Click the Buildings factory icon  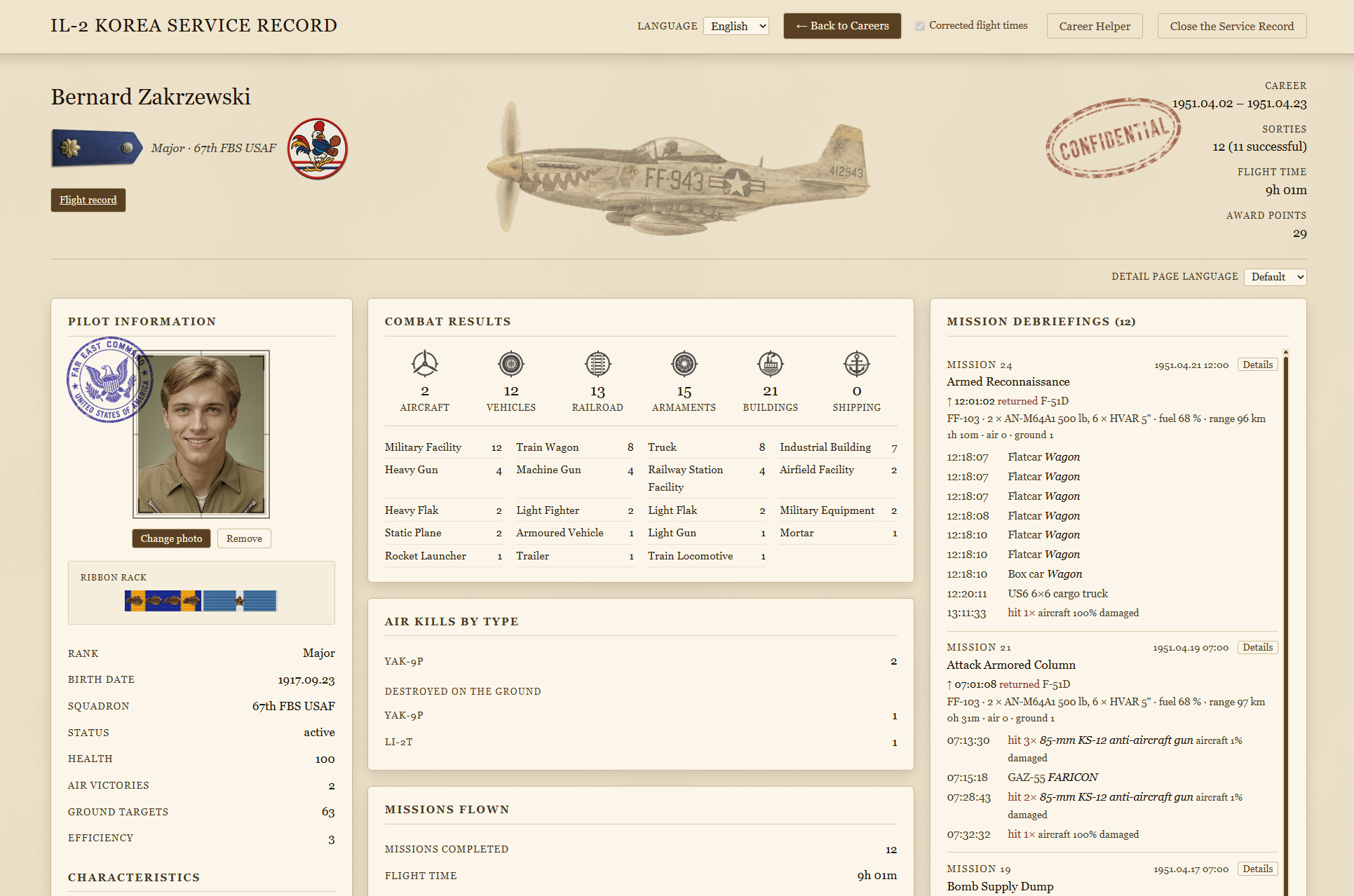pyautogui.click(x=770, y=363)
